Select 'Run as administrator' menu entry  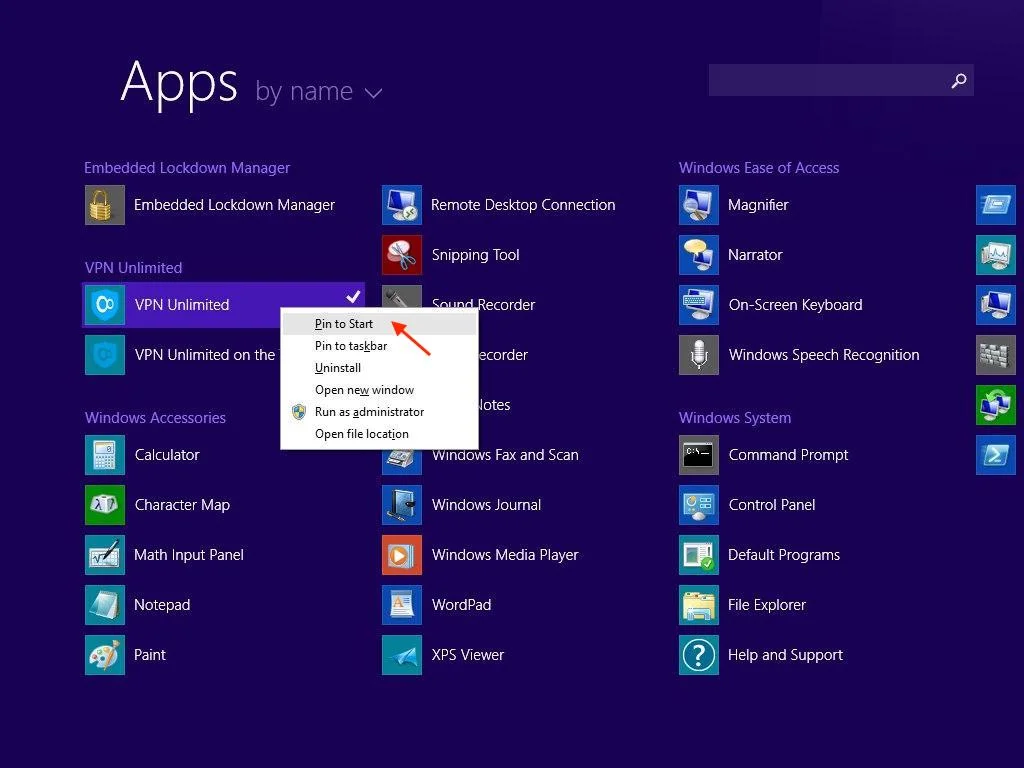click(369, 412)
